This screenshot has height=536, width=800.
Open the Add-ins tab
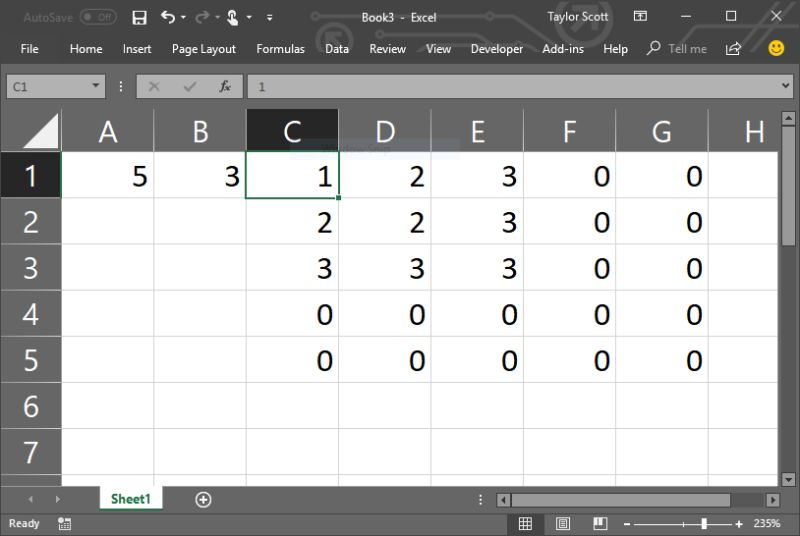coord(563,48)
